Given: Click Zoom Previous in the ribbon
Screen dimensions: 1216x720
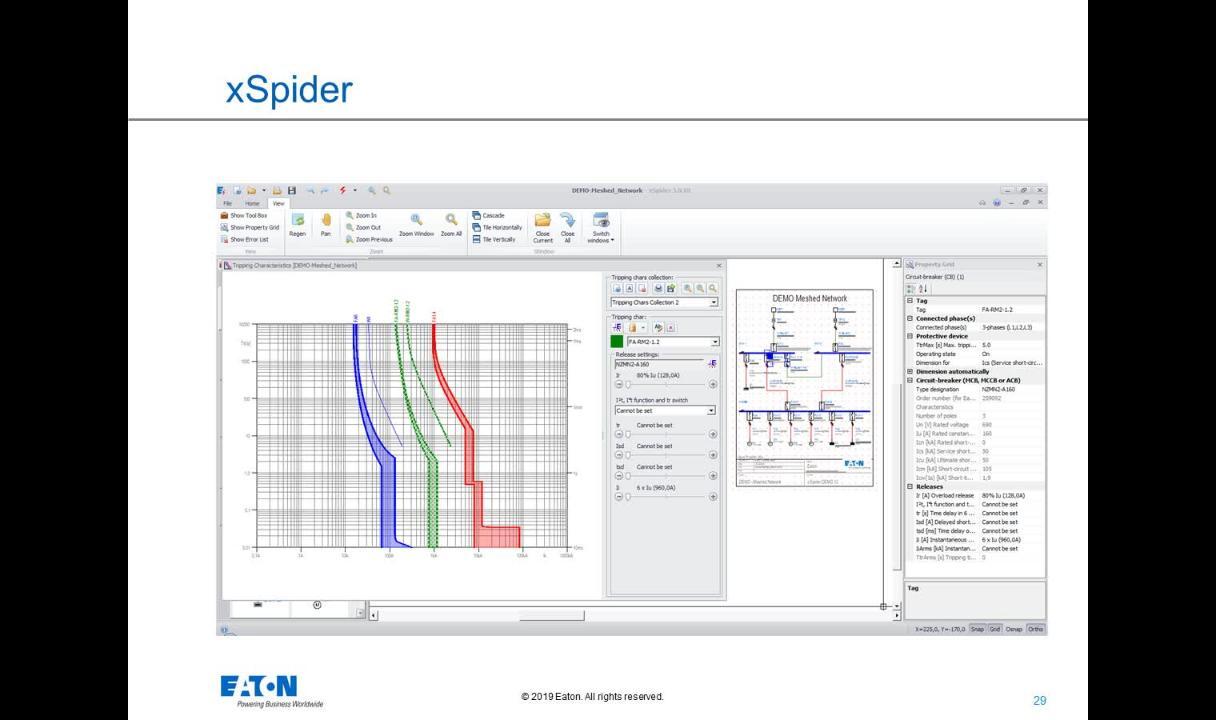Looking at the screenshot, I should (368, 239).
